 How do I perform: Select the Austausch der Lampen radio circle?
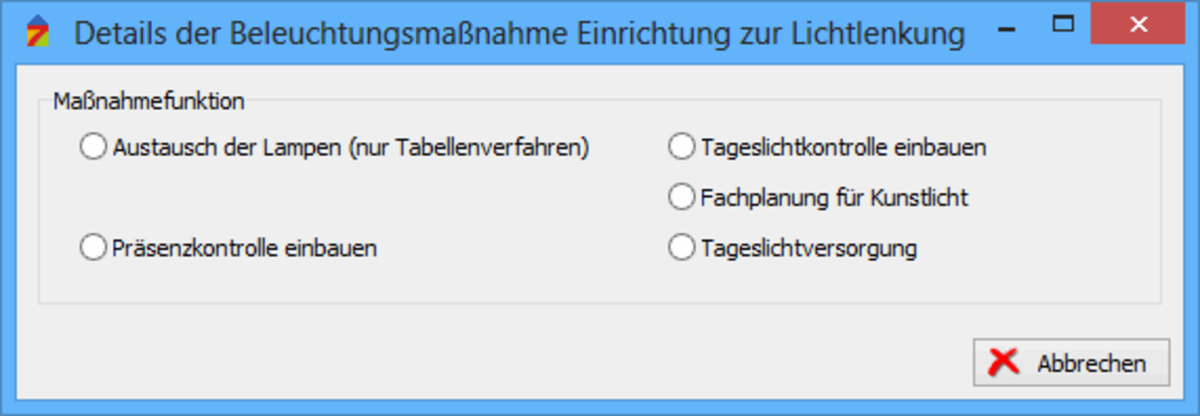[92, 148]
